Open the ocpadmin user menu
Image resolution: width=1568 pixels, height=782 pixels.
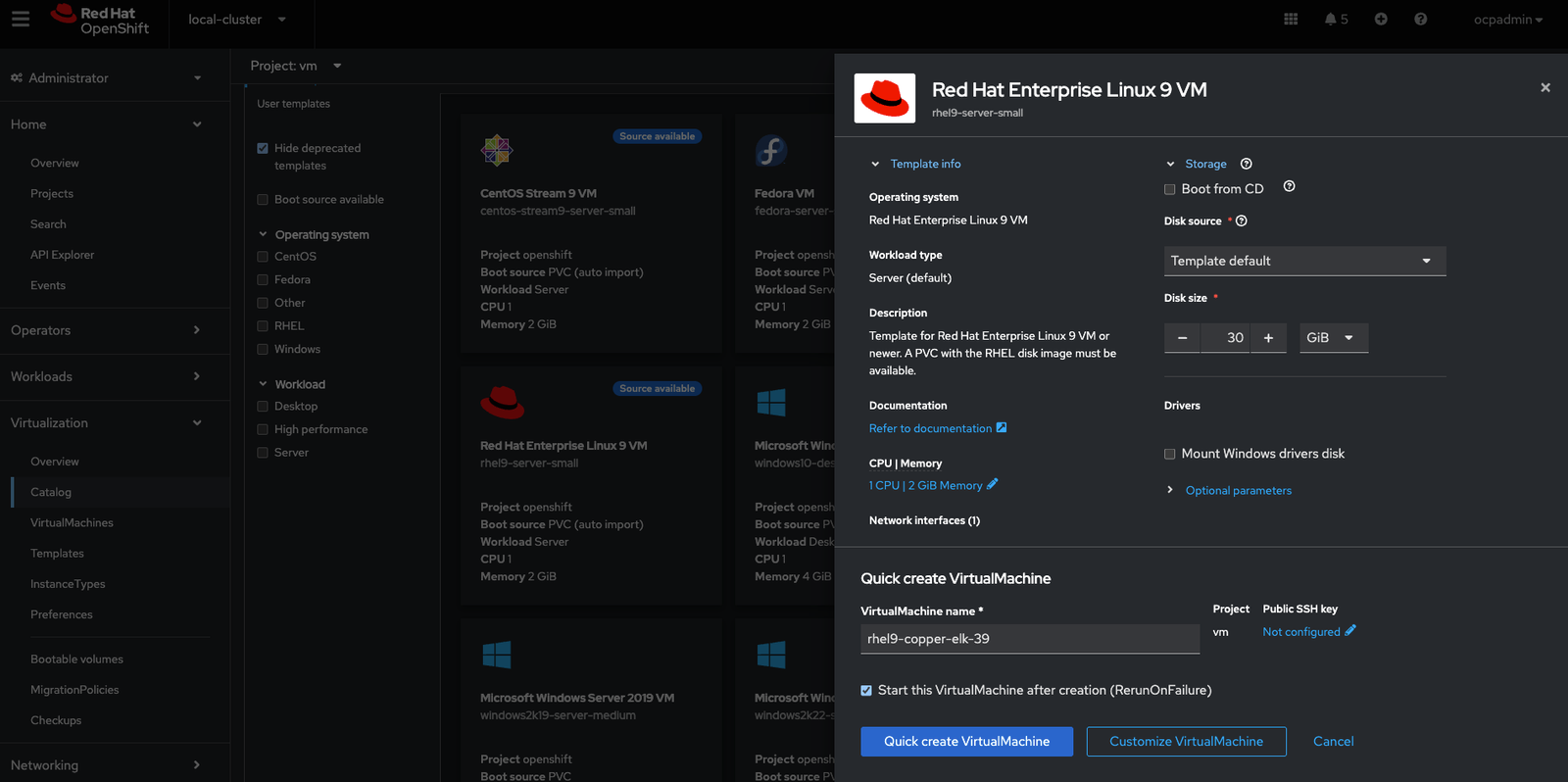tap(1508, 19)
